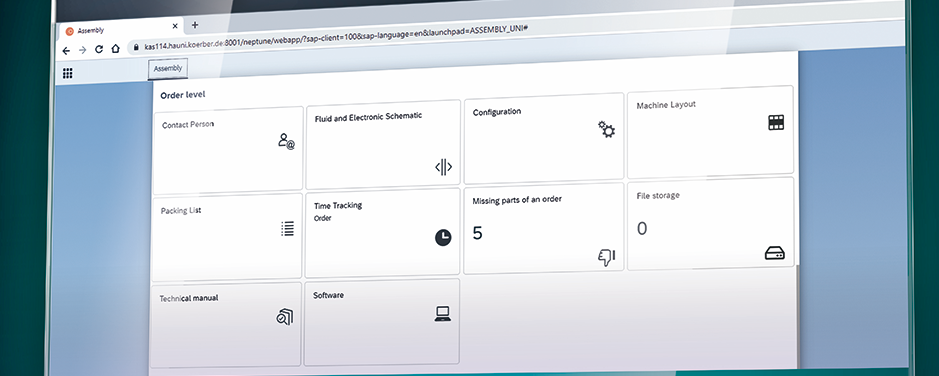Click the browser forward arrow
This screenshot has width=939, height=376.
tap(83, 50)
